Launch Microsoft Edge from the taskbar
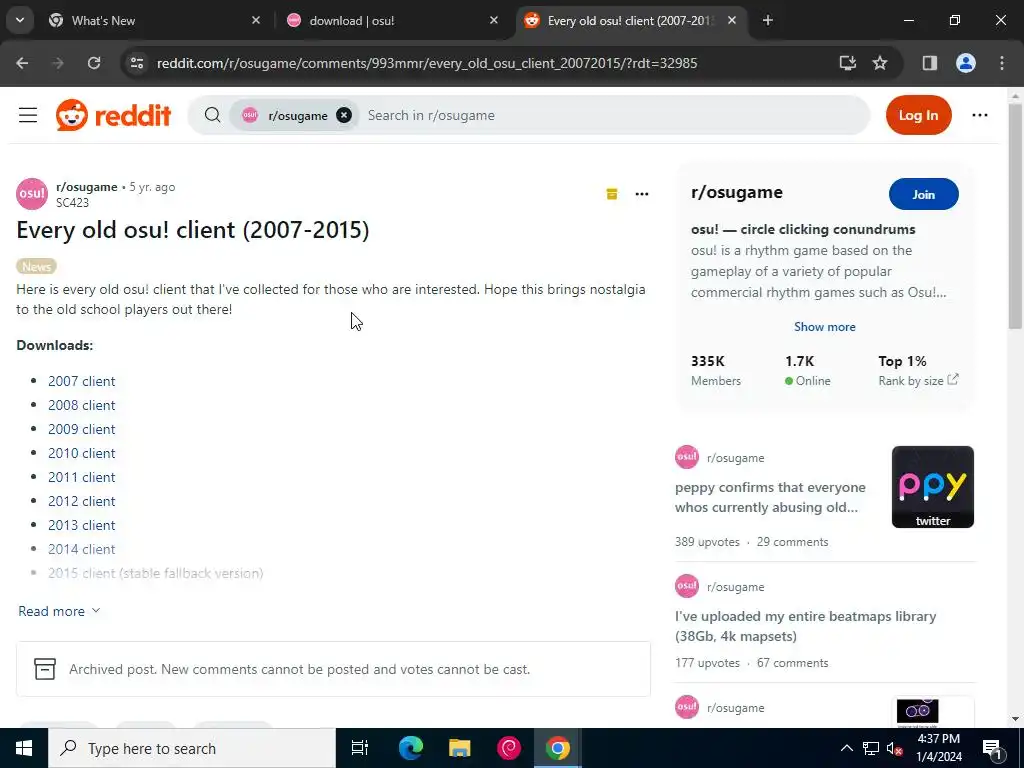 [x=411, y=748]
